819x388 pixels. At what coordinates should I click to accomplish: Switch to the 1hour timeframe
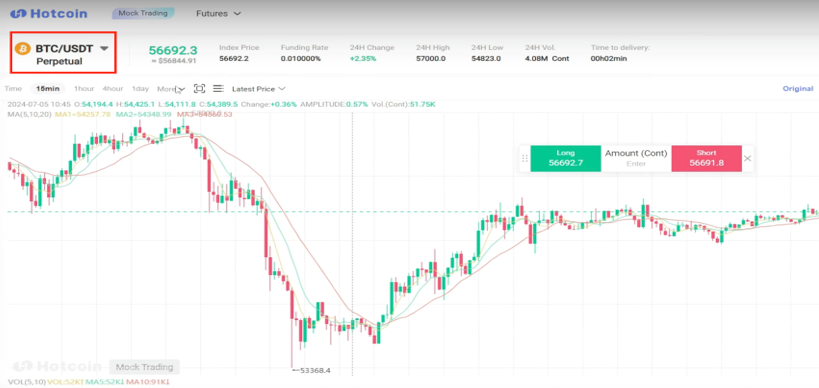click(x=84, y=89)
